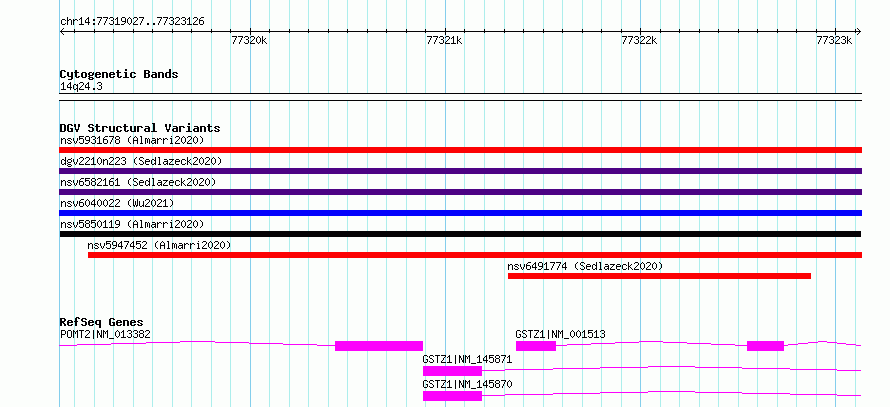Open dgv2210n223 (Sedlazeck2020) label
The height and width of the screenshot is (407, 890).
point(141,161)
